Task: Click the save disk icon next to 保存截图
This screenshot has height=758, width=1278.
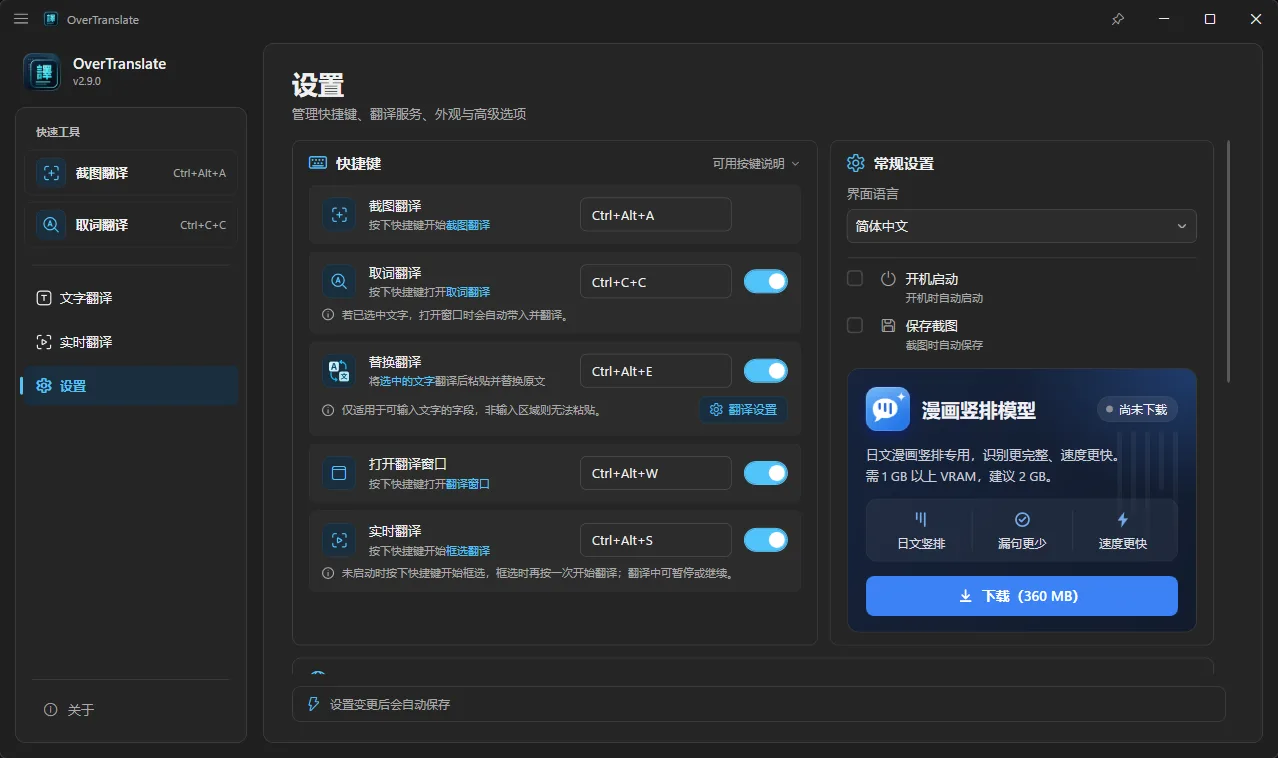Action: (888, 326)
